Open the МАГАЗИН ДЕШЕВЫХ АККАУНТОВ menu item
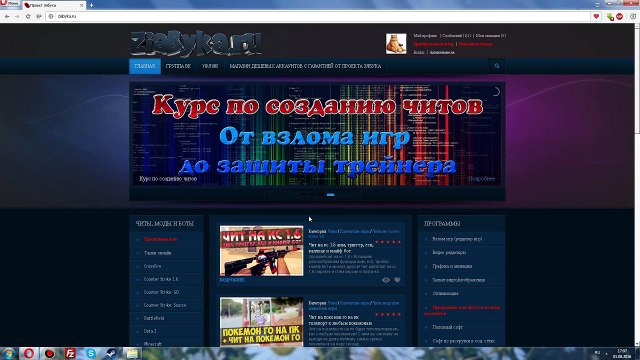 tap(305, 66)
